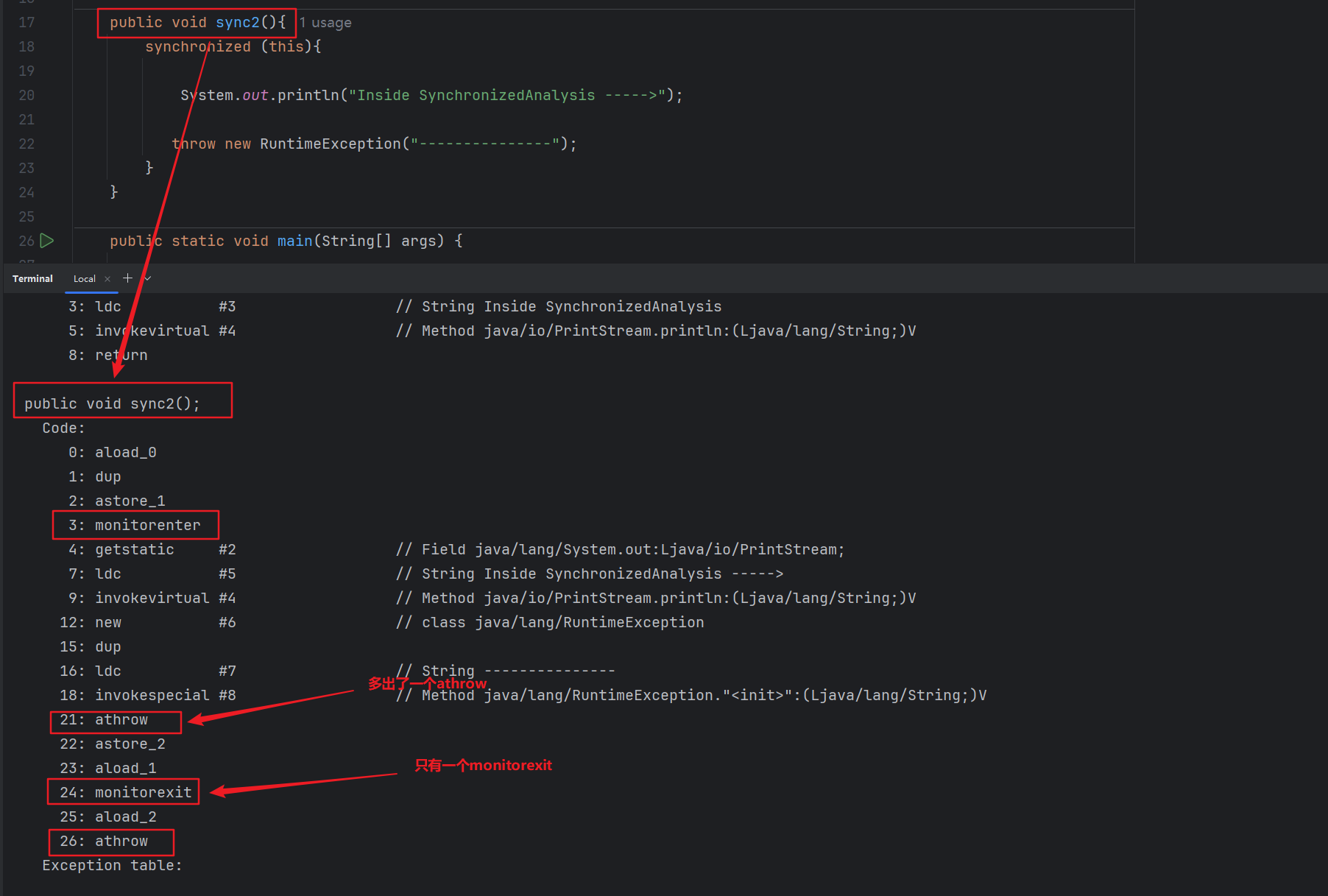The width and height of the screenshot is (1328, 896).
Task: Close the Local terminal tab
Action: (107, 279)
